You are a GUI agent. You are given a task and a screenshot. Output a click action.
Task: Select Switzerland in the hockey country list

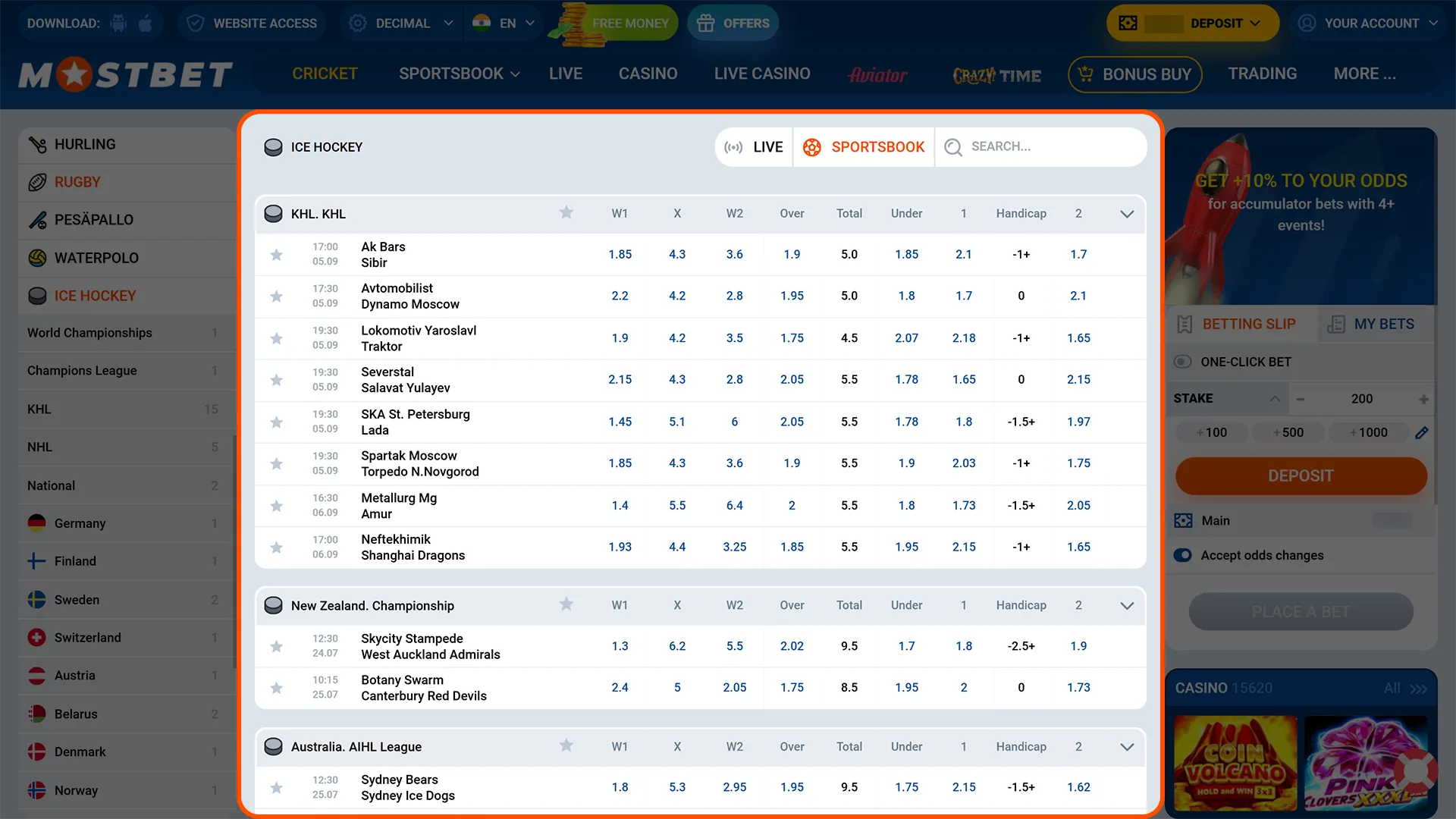(x=126, y=638)
